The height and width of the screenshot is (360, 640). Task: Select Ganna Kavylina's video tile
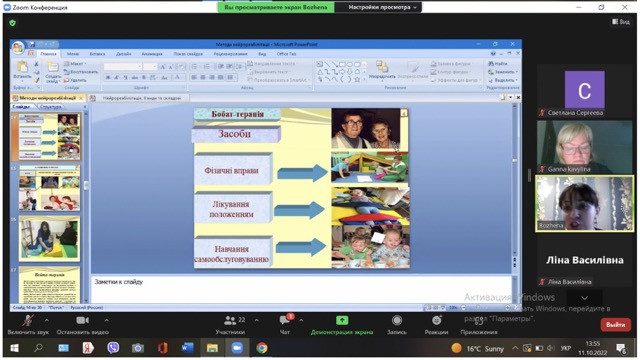(x=585, y=147)
